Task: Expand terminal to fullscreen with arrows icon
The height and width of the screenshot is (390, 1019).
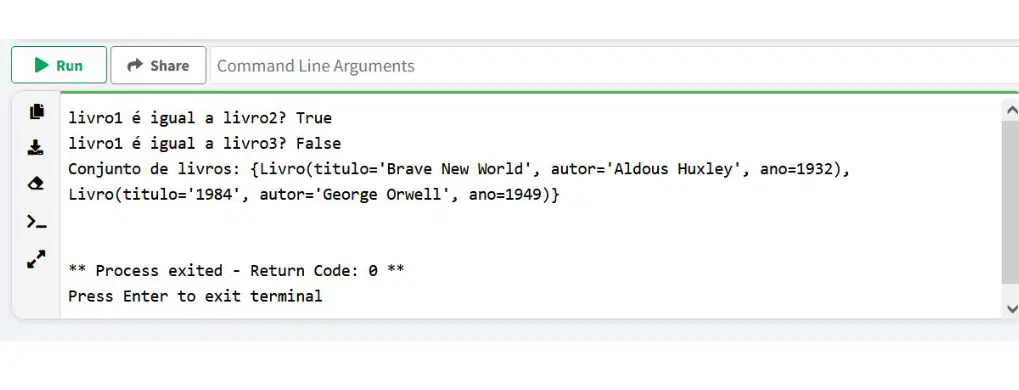Action: (x=36, y=259)
